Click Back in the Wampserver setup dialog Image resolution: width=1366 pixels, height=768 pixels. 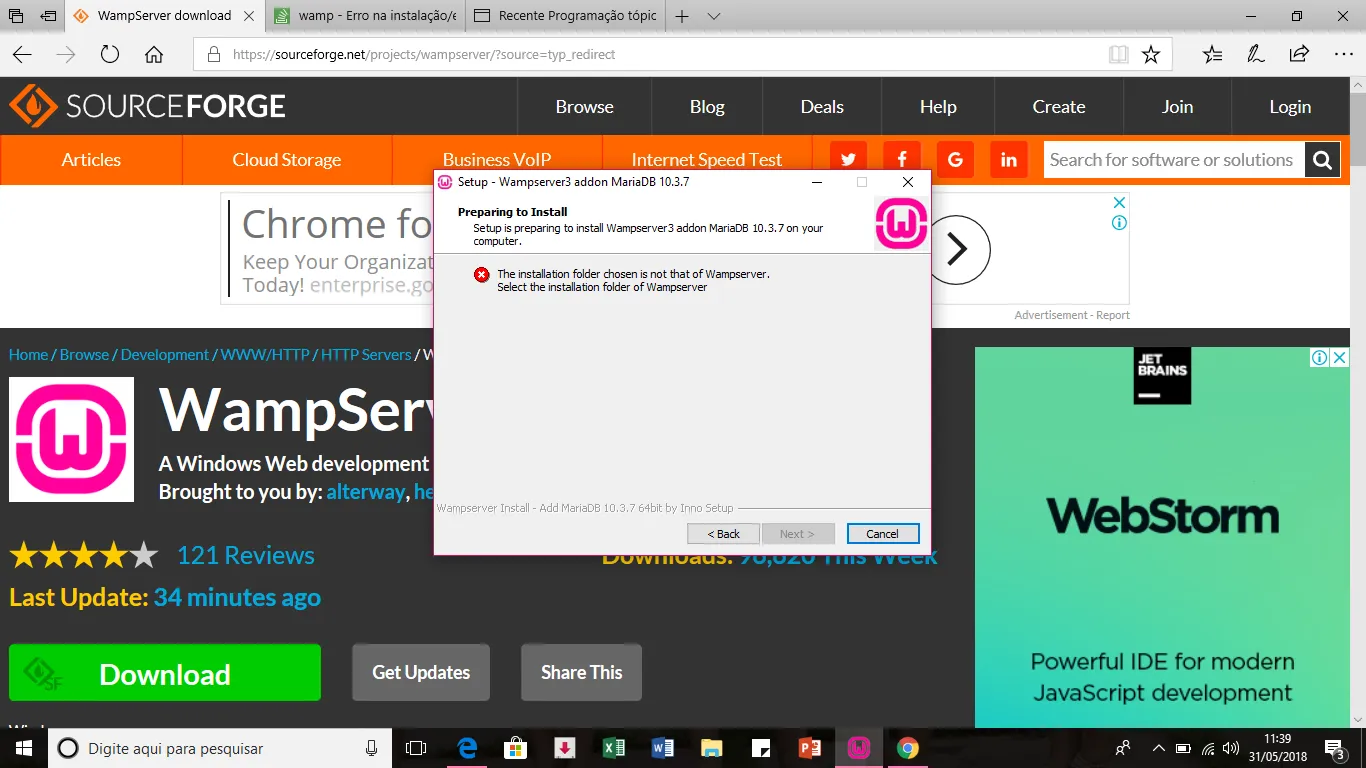tap(724, 534)
